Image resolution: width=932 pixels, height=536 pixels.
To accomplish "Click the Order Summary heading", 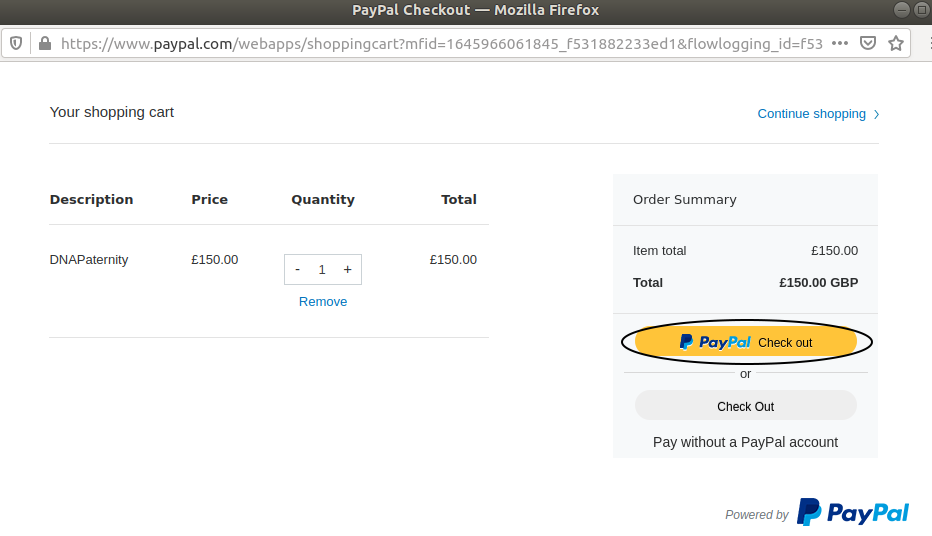I will 684,199.
